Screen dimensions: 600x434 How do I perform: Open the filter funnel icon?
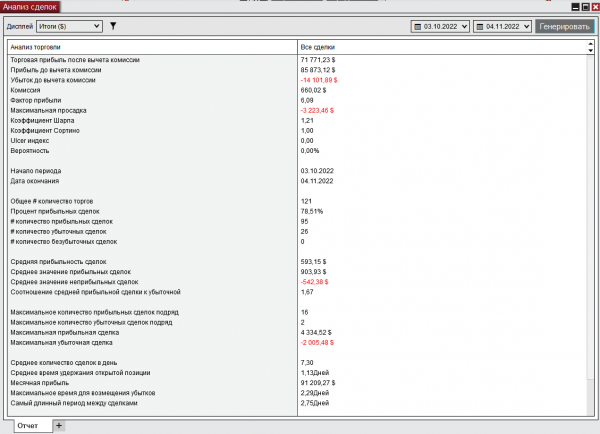(x=113, y=26)
